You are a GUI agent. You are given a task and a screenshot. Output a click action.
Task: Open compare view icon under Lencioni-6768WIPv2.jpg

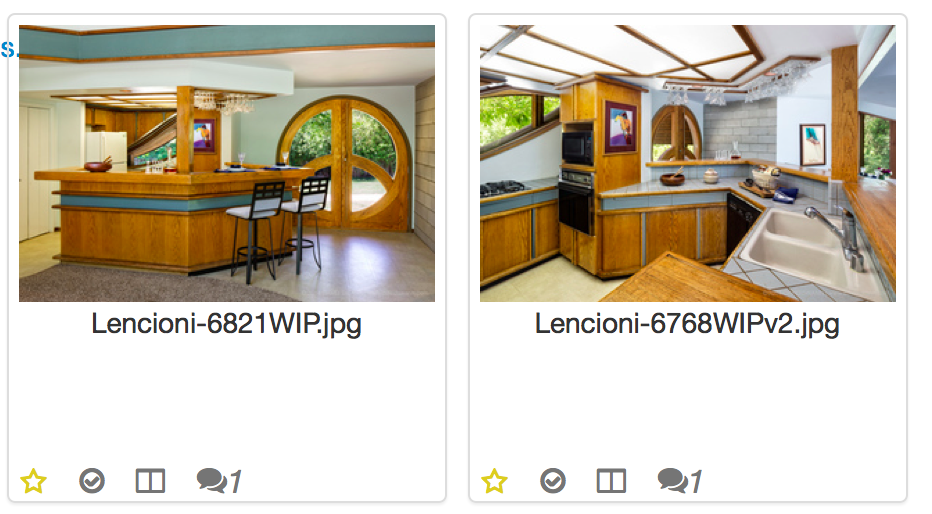click(x=612, y=481)
